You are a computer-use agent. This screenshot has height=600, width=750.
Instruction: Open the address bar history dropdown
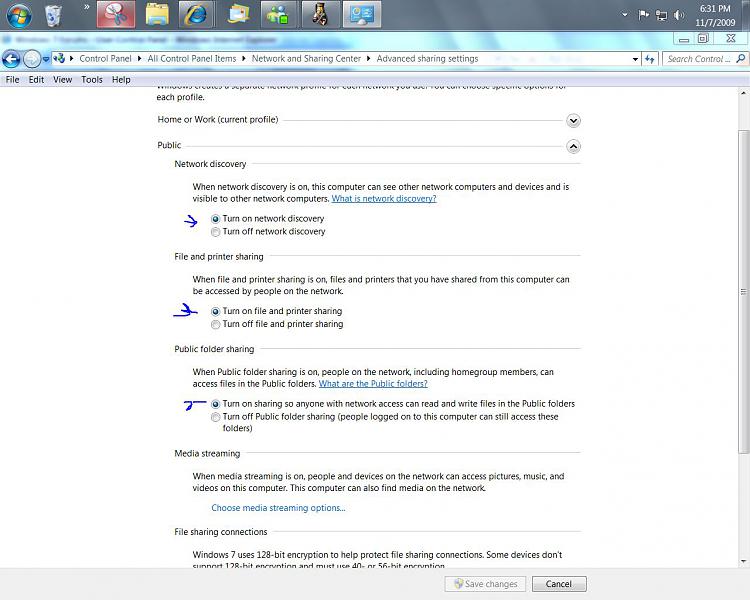pyautogui.click(x=635, y=59)
